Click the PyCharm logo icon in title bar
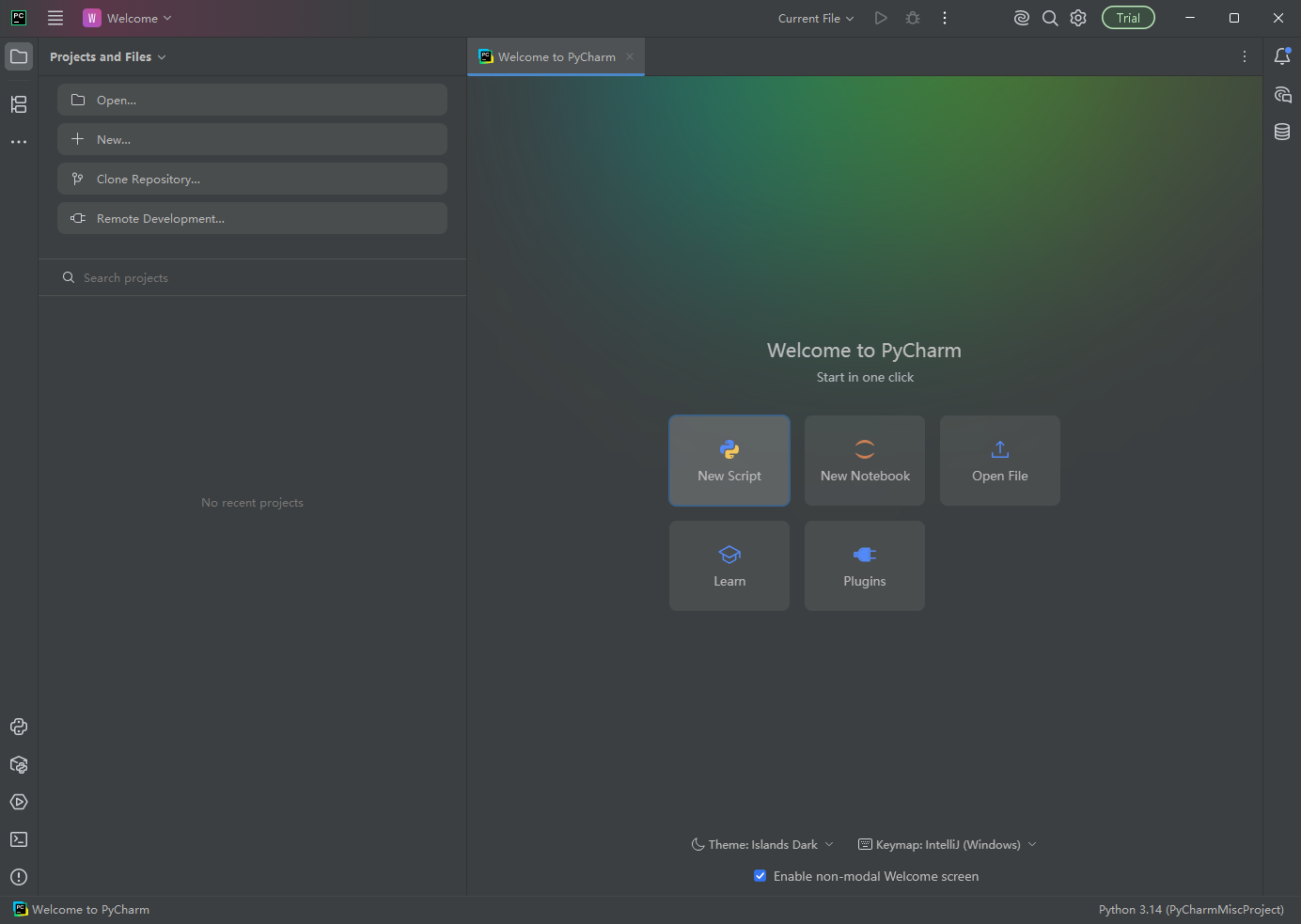1301x924 pixels. (x=19, y=18)
